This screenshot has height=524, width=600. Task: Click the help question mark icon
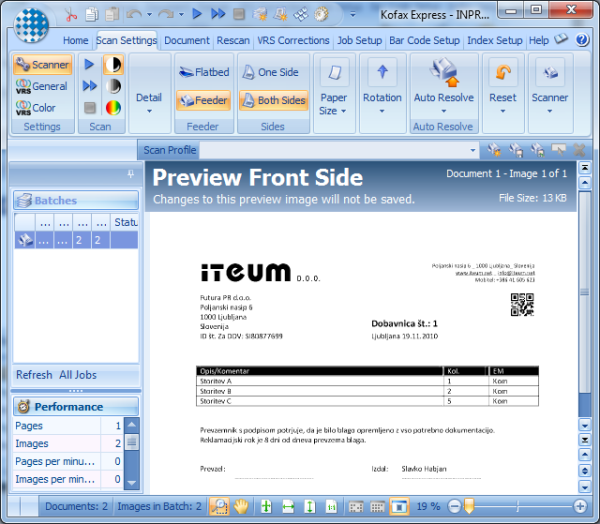[582, 39]
